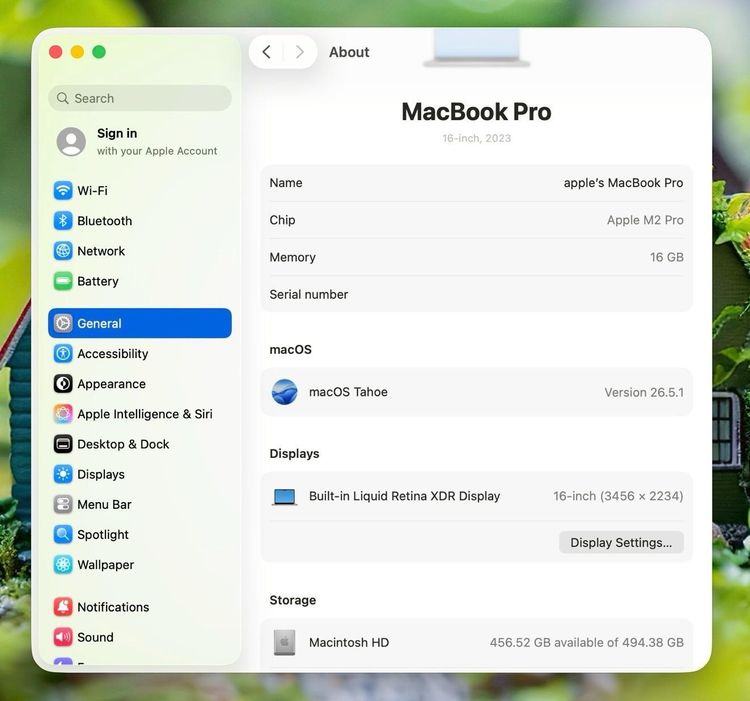
Task: Open Desktop & Dock settings
Action: (140, 444)
